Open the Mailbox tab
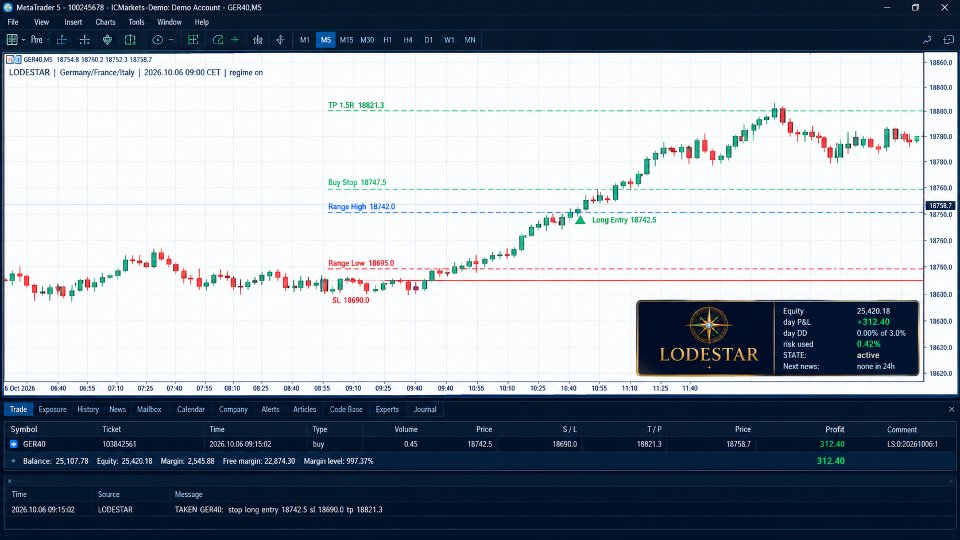960x540 pixels. click(x=149, y=409)
